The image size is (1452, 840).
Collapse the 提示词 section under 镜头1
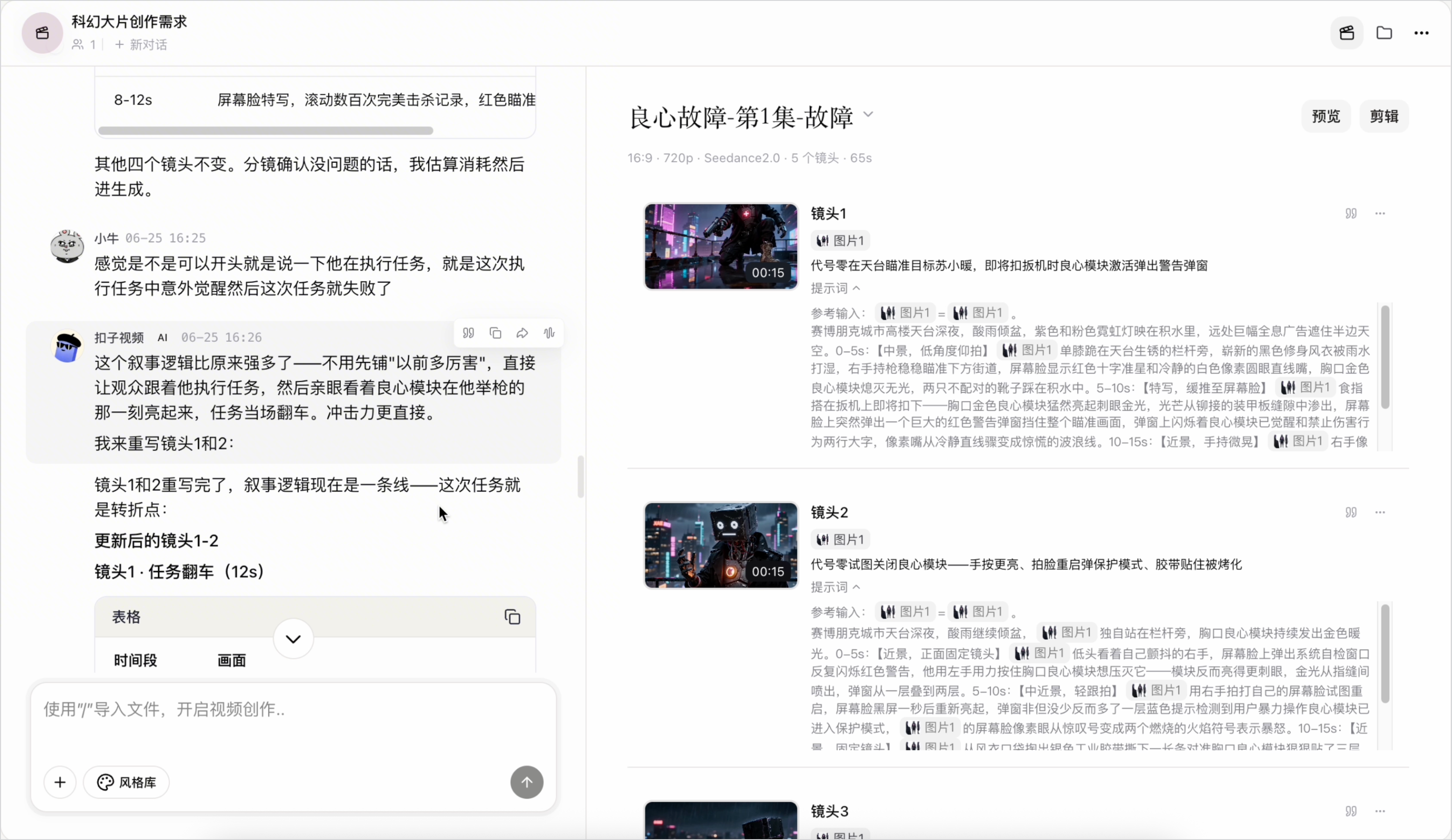835,288
